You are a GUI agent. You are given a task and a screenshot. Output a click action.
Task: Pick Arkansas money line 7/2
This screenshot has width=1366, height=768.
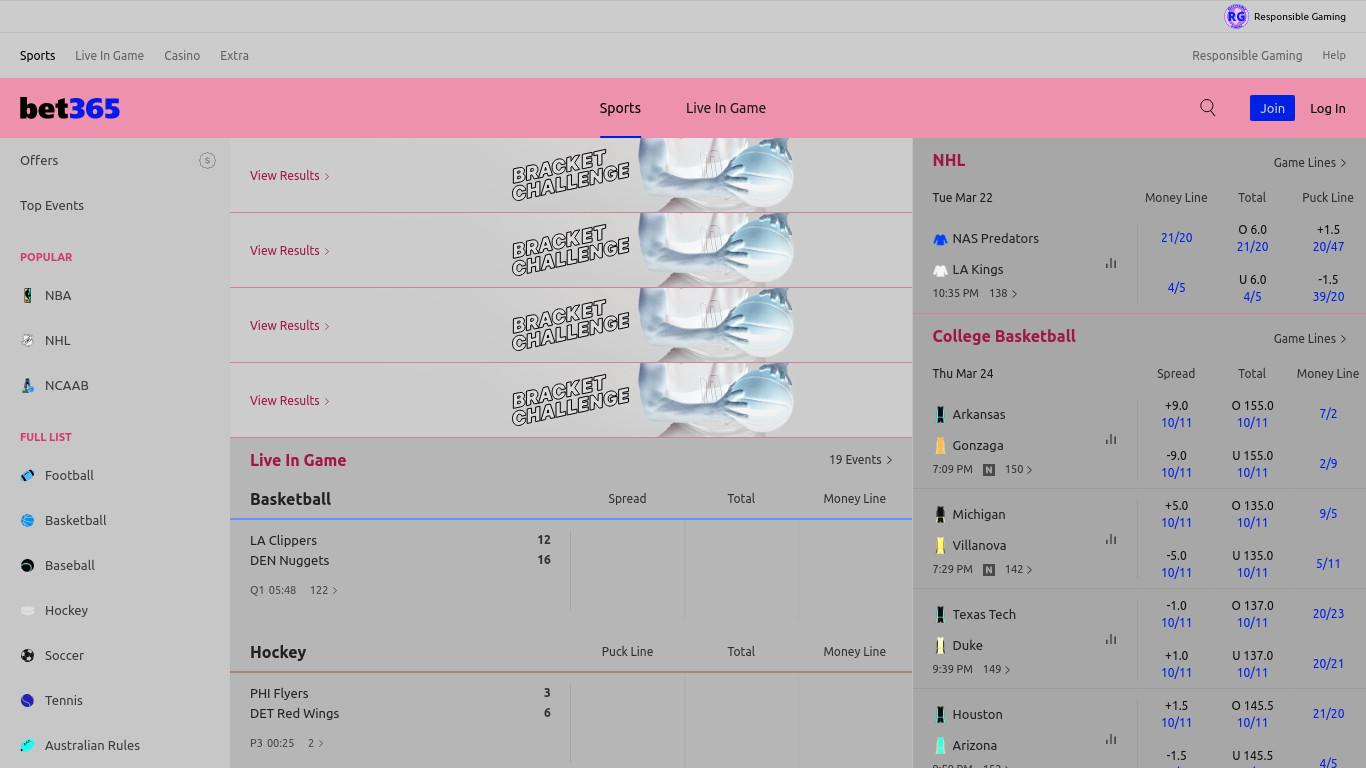[x=1328, y=413]
